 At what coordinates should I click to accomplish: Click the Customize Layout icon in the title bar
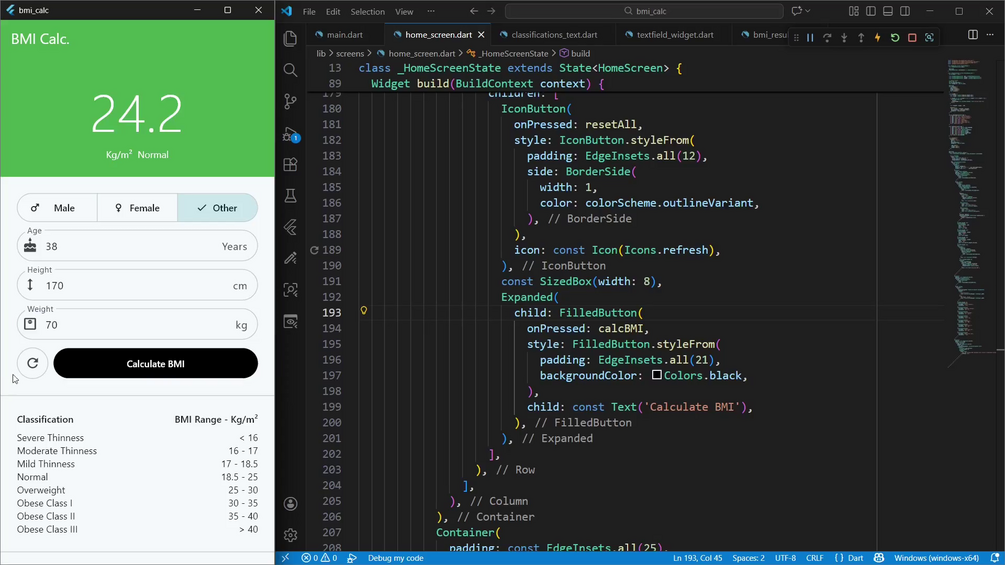pyautogui.click(x=854, y=11)
